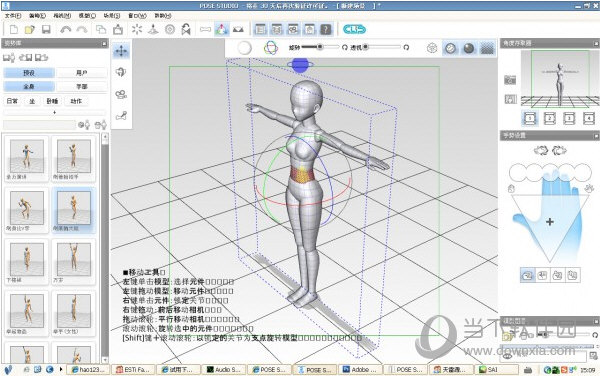Open the 文件(F) menu

click(x=13, y=16)
